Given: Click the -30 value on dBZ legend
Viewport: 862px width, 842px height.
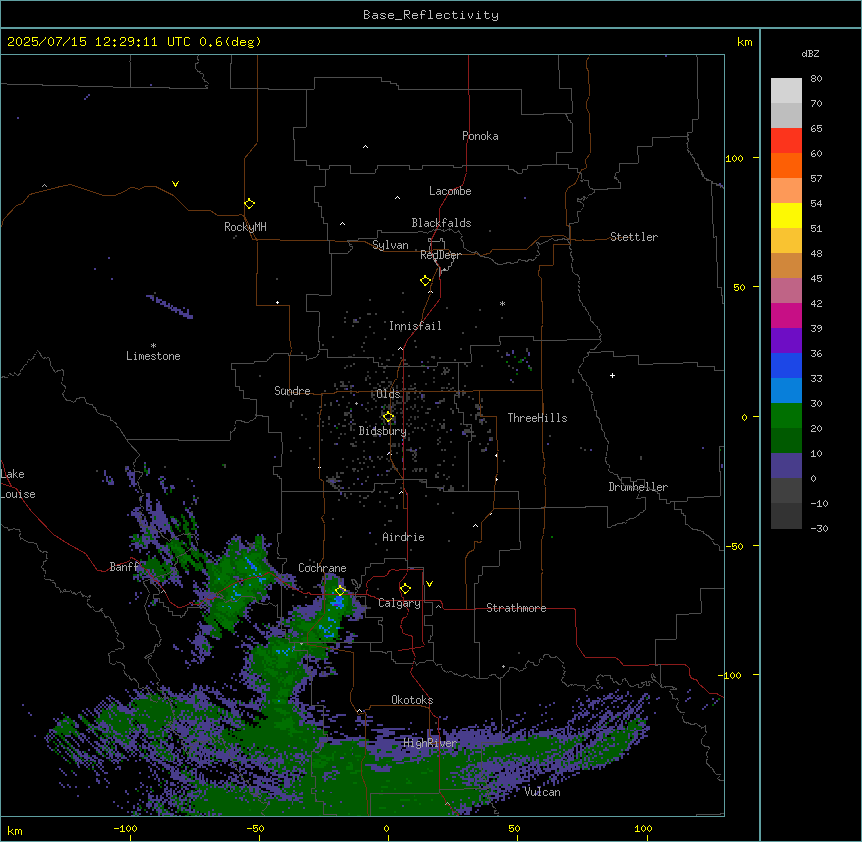Looking at the screenshot, I should [819, 529].
